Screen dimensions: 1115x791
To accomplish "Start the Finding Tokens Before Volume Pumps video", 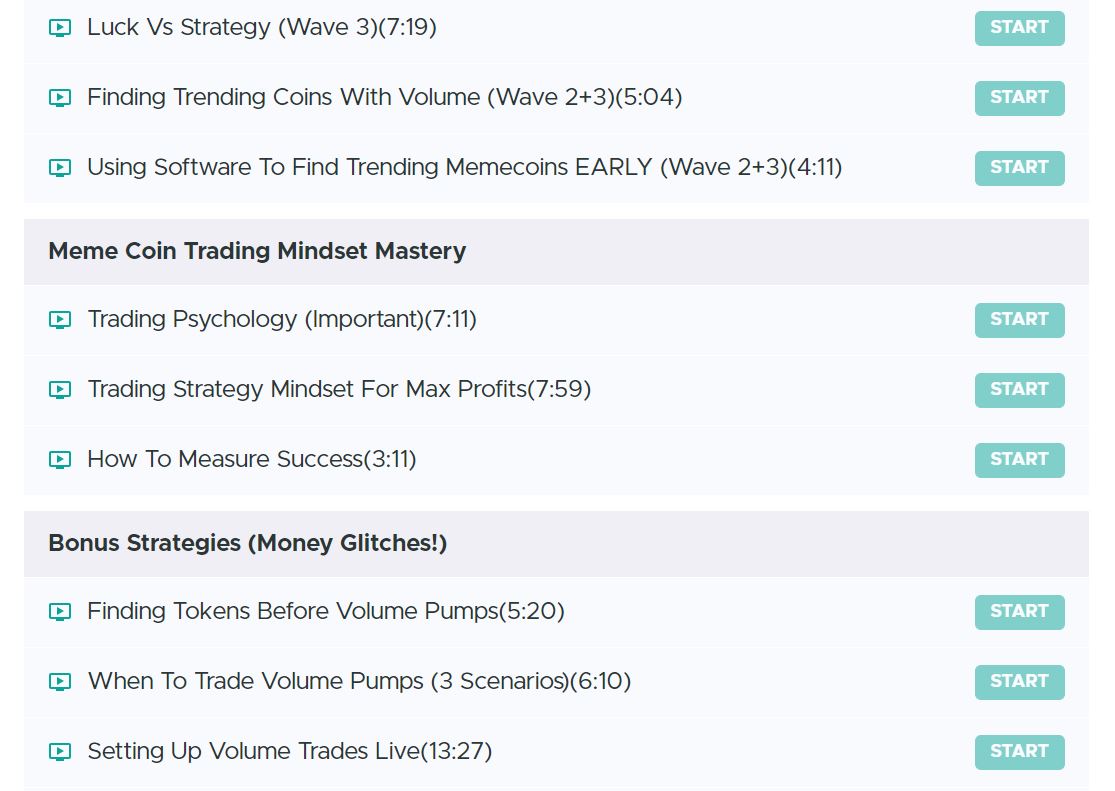I will [1019, 612].
